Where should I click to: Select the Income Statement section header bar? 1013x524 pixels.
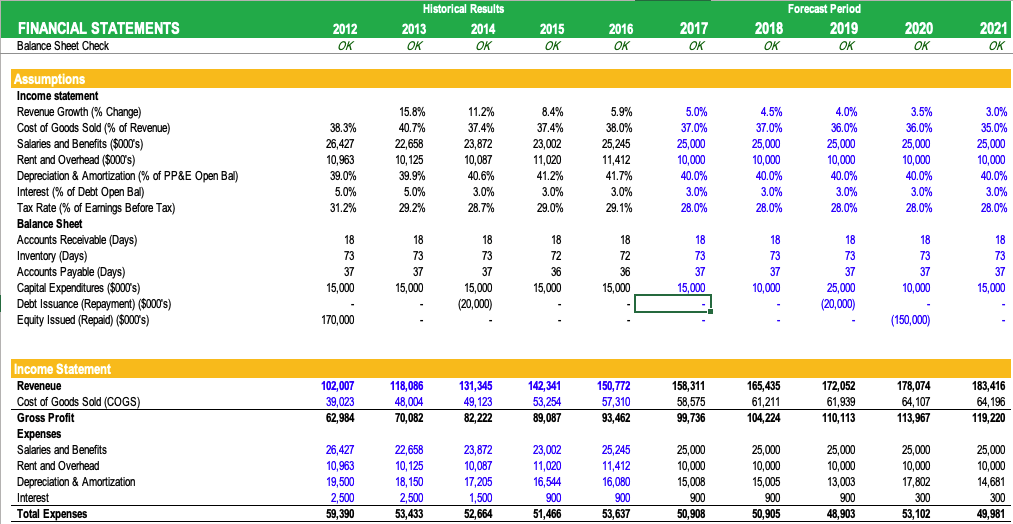pyautogui.click(x=506, y=370)
